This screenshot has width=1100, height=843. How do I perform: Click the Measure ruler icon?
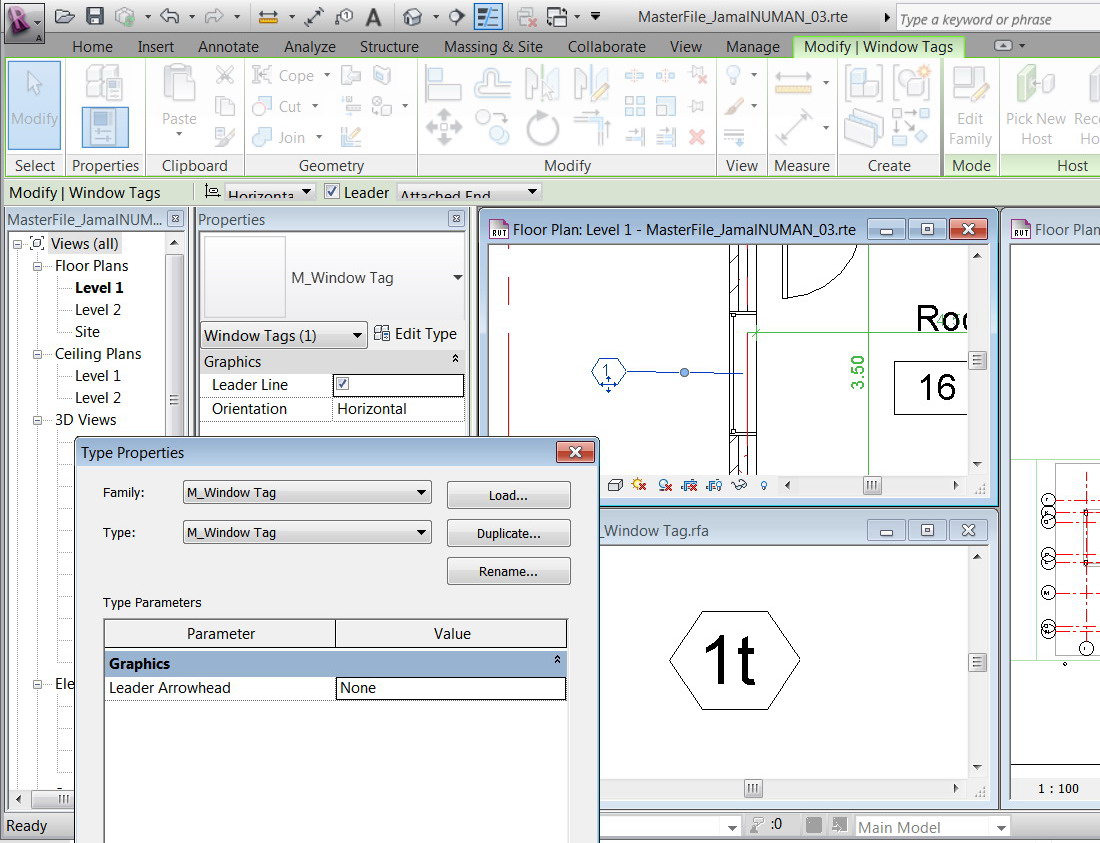(x=793, y=83)
